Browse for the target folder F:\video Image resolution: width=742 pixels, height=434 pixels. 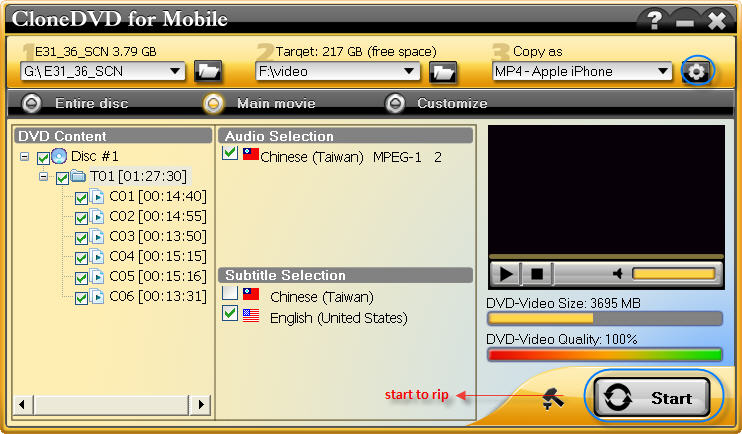442,72
